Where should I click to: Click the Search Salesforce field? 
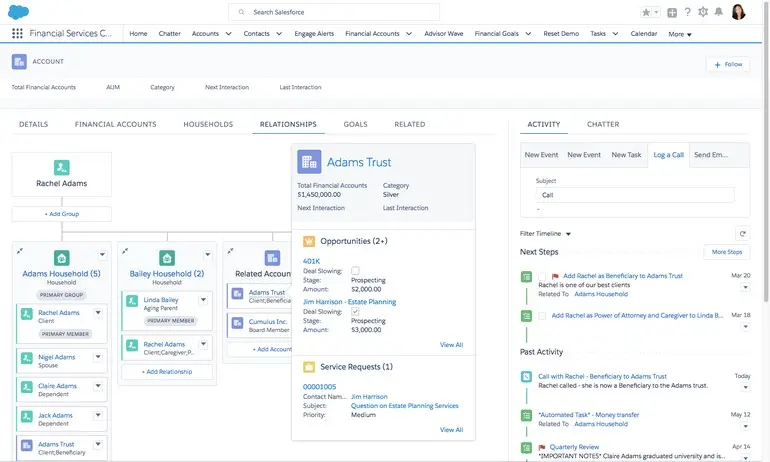pyautogui.click(x=334, y=12)
